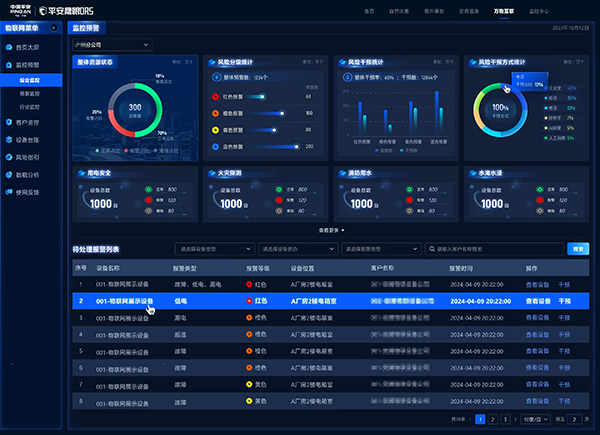Open the device type filter dropdown
The image size is (600, 435).
[x=213, y=248]
